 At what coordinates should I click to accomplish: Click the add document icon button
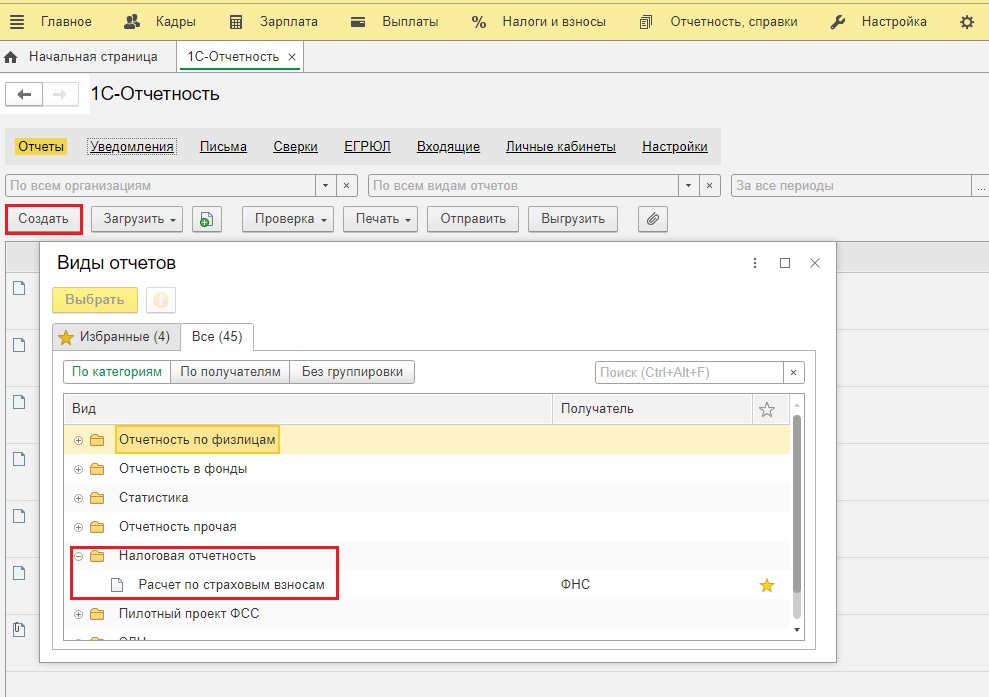click(207, 219)
